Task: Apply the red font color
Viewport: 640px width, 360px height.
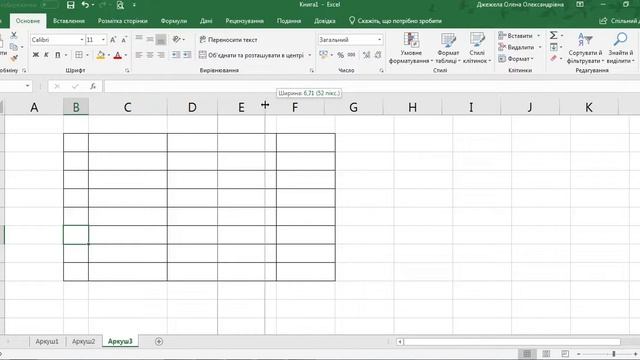Action: 118,55
